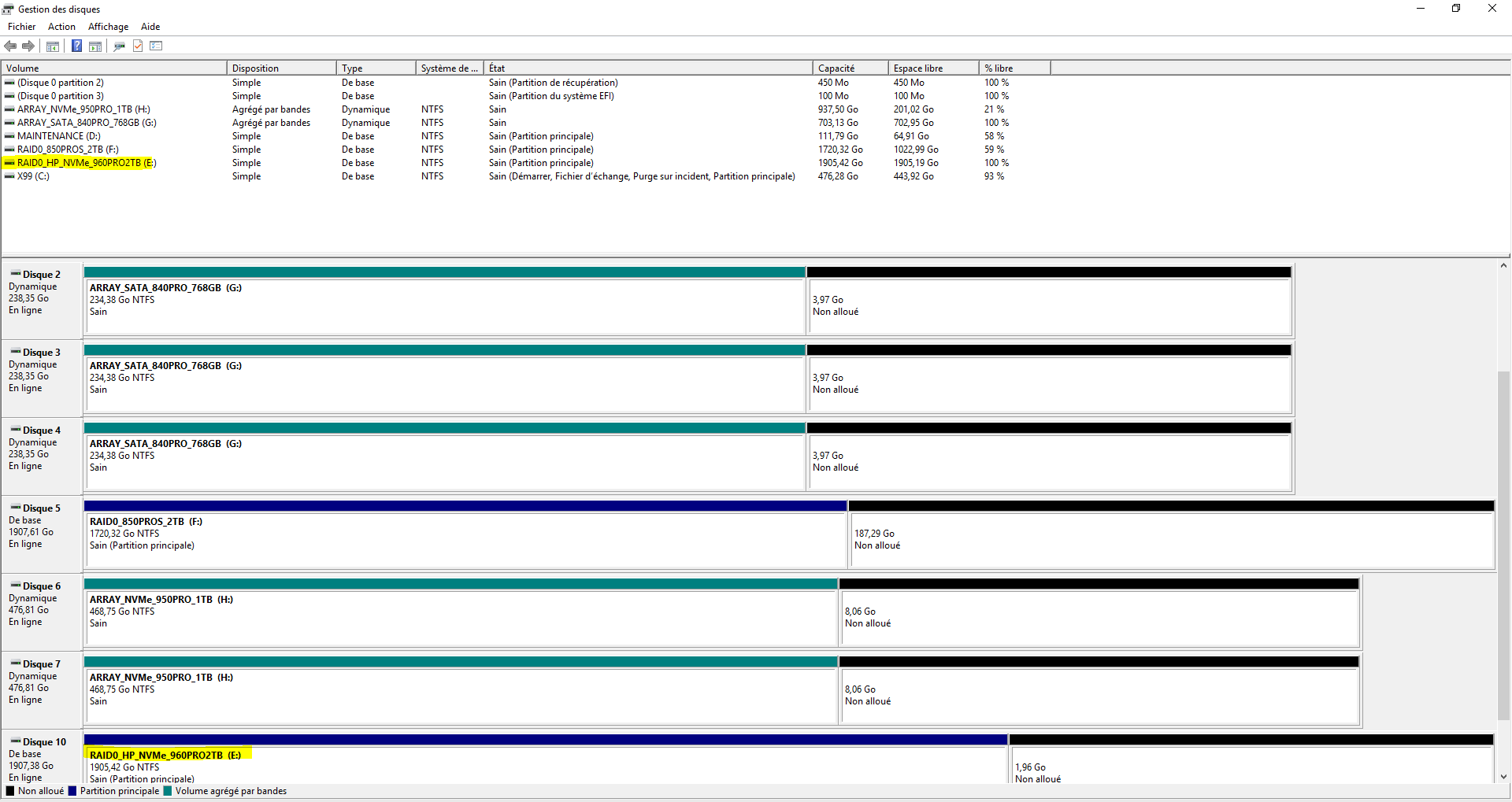Screen dimensions: 1512x802
Task: Select Disque 10 RAID0_HP_NVMe_960PRO2TB partition block
Action: tap(546, 759)
